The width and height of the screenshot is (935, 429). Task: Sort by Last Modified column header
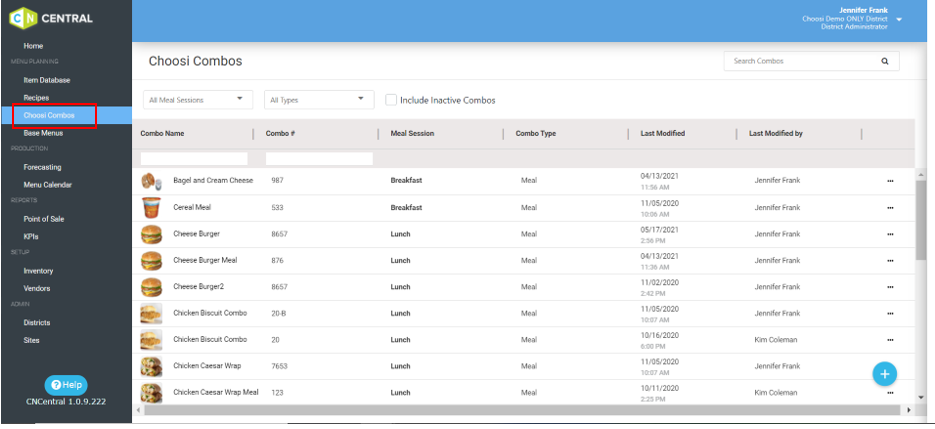coord(662,134)
